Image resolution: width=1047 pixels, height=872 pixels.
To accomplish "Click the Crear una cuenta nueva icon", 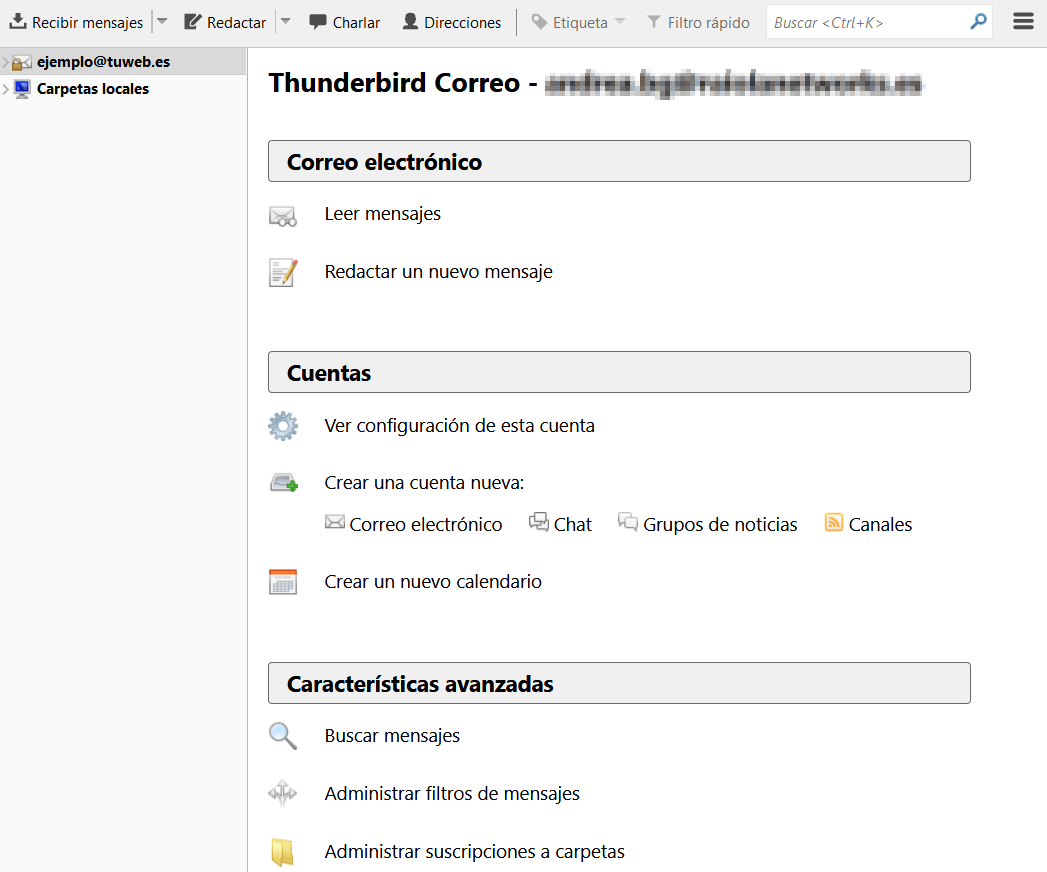I will pyautogui.click(x=284, y=482).
